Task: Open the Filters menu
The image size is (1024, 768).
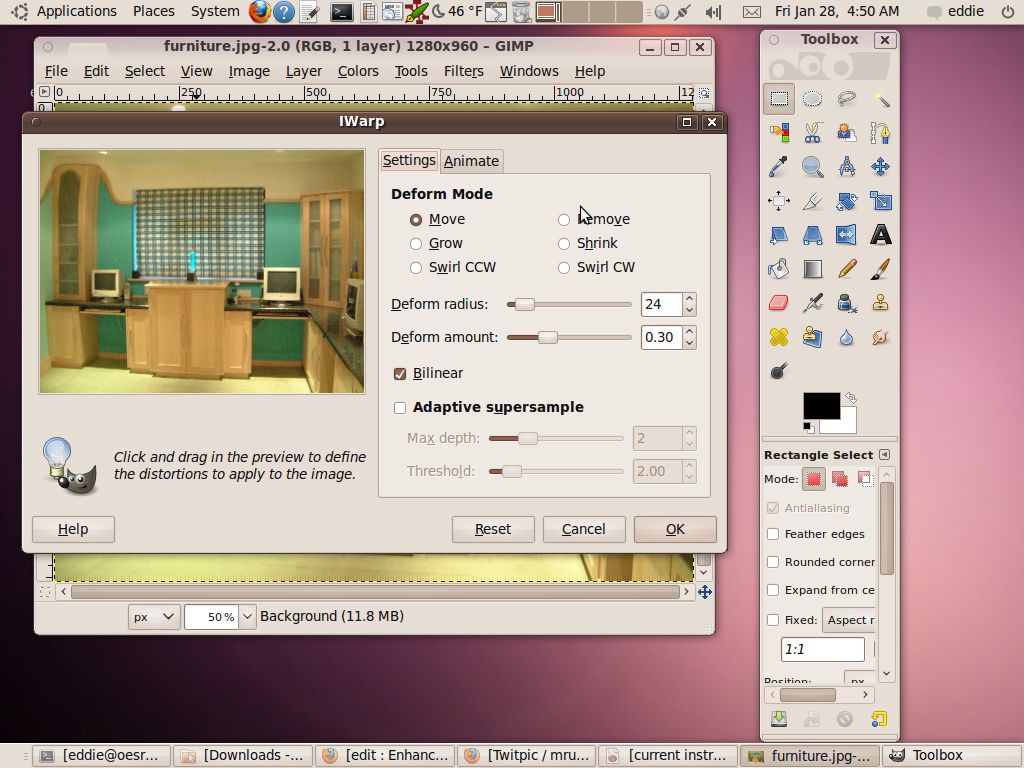Action: pos(464,71)
